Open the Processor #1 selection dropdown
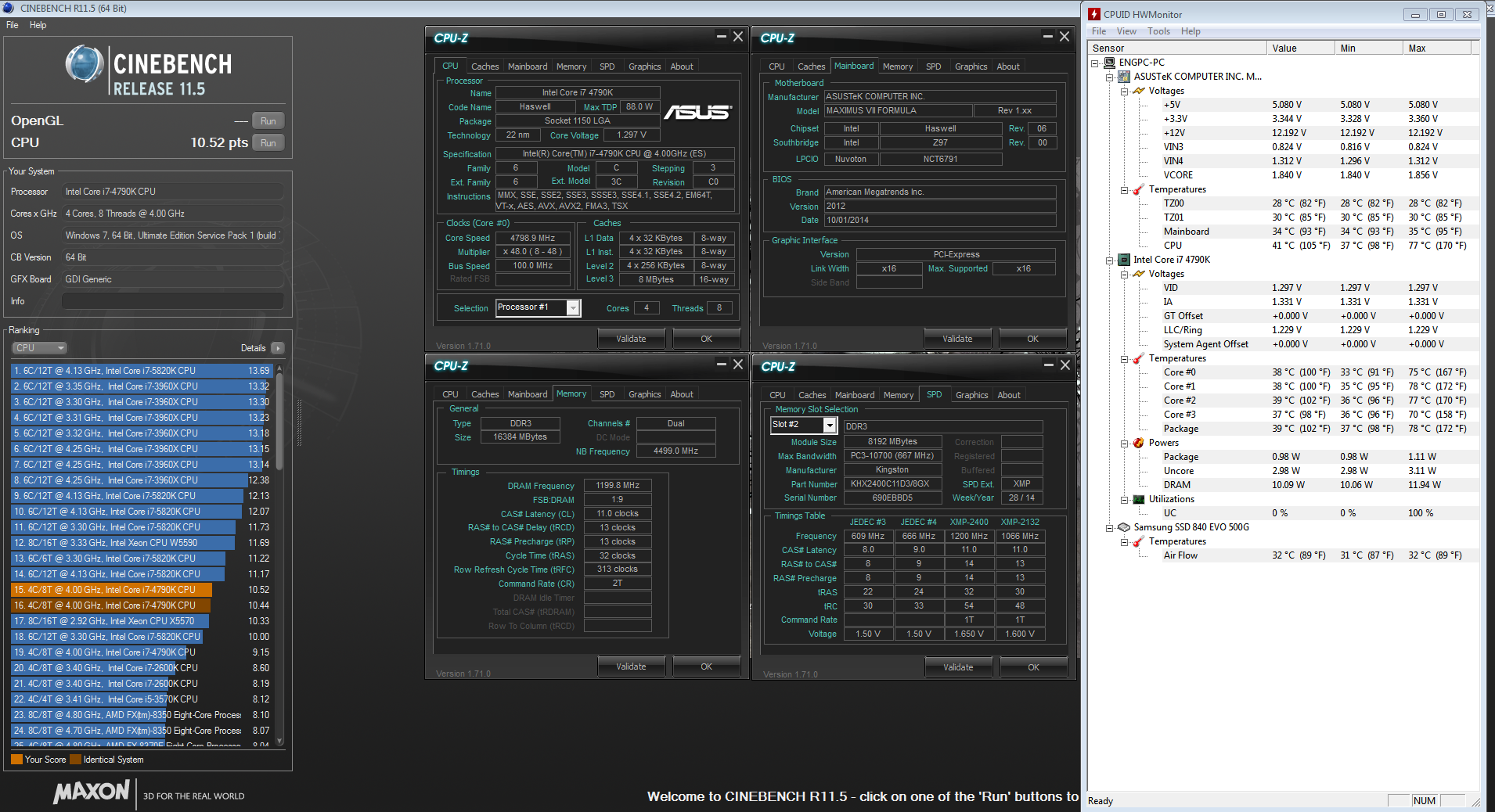Image resolution: width=1495 pixels, height=812 pixels. pyautogui.click(x=574, y=308)
